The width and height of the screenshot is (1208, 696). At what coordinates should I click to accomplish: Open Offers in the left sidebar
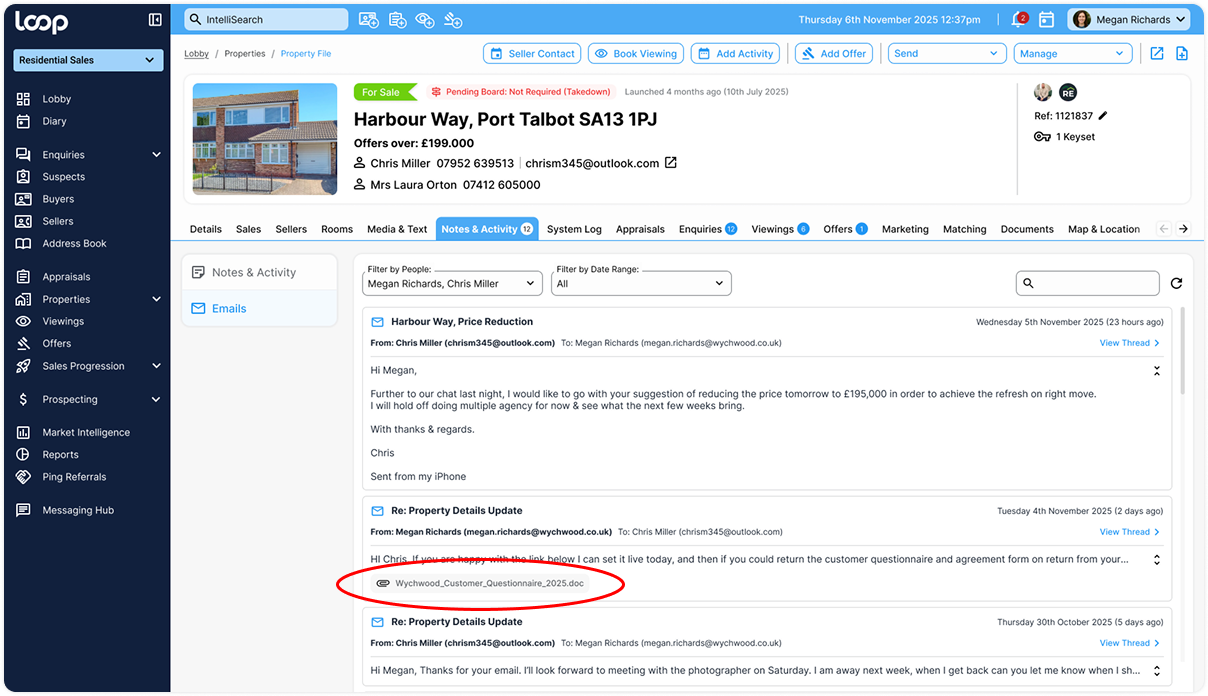56,343
